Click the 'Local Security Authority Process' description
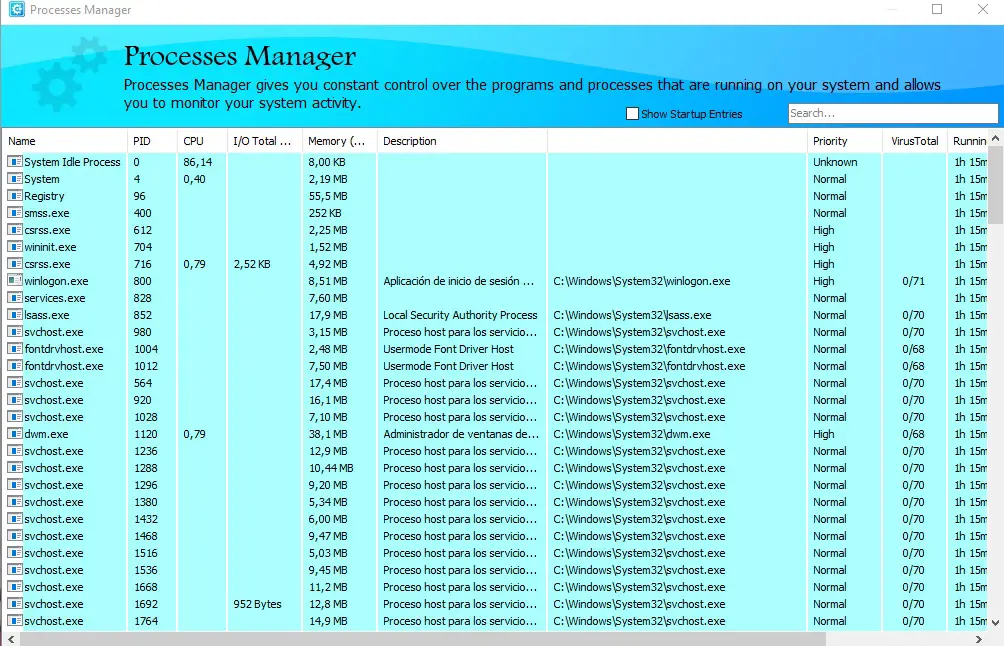The image size is (1004, 646). coord(460,315)
